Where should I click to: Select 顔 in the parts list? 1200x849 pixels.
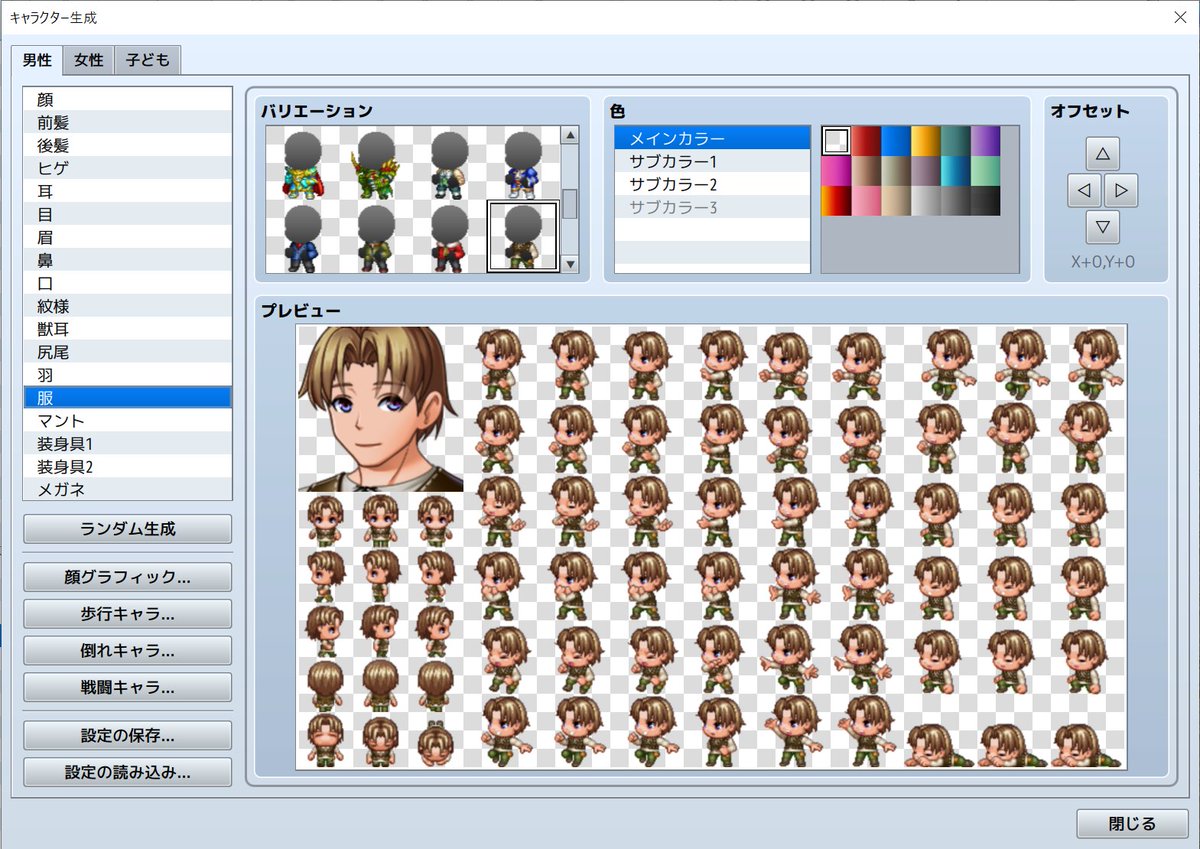pyautogui.click(x=127, y=99)
